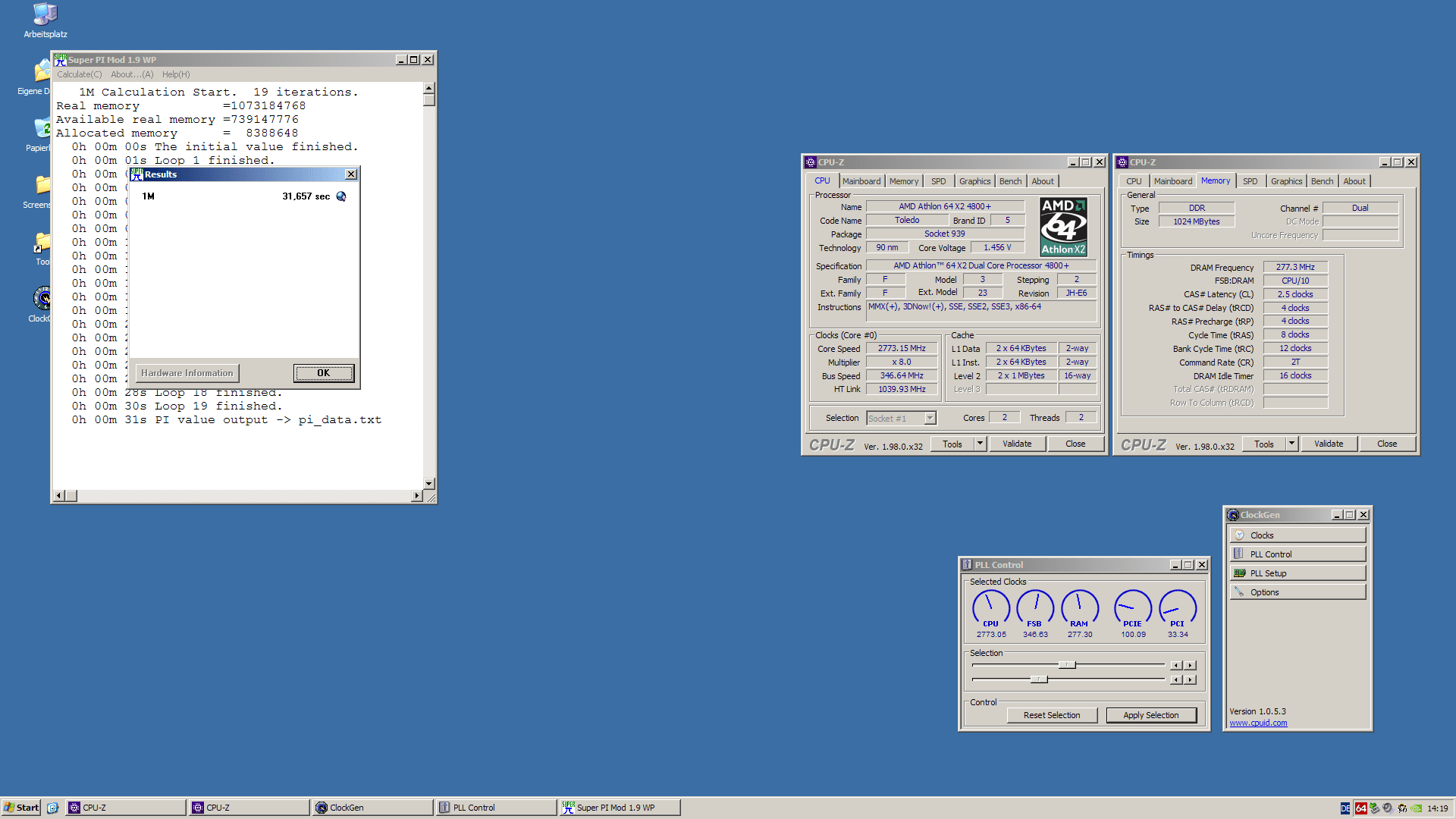1456x819 pixels.
Task: Click Super PI vertical scrollbar down arrow
Action: pos(429,483)
